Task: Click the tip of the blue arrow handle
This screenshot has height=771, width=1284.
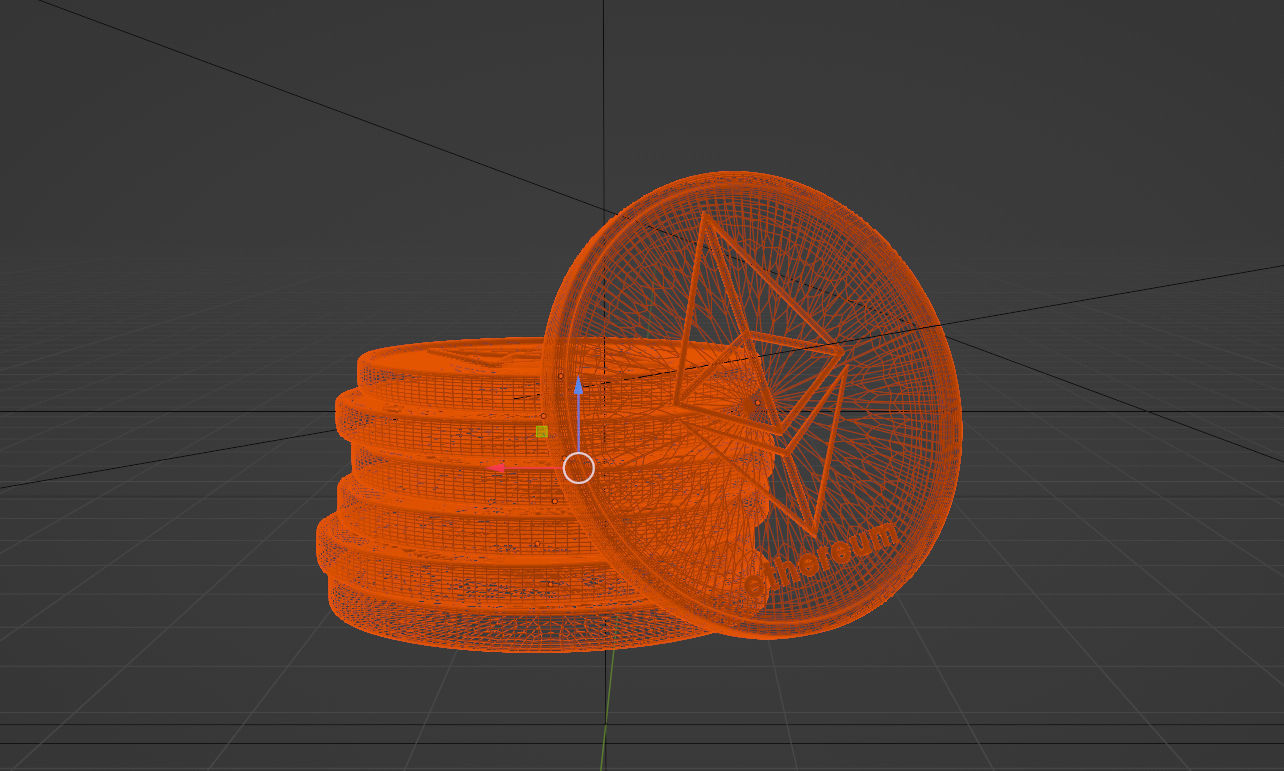Action: tap(581, 380)
